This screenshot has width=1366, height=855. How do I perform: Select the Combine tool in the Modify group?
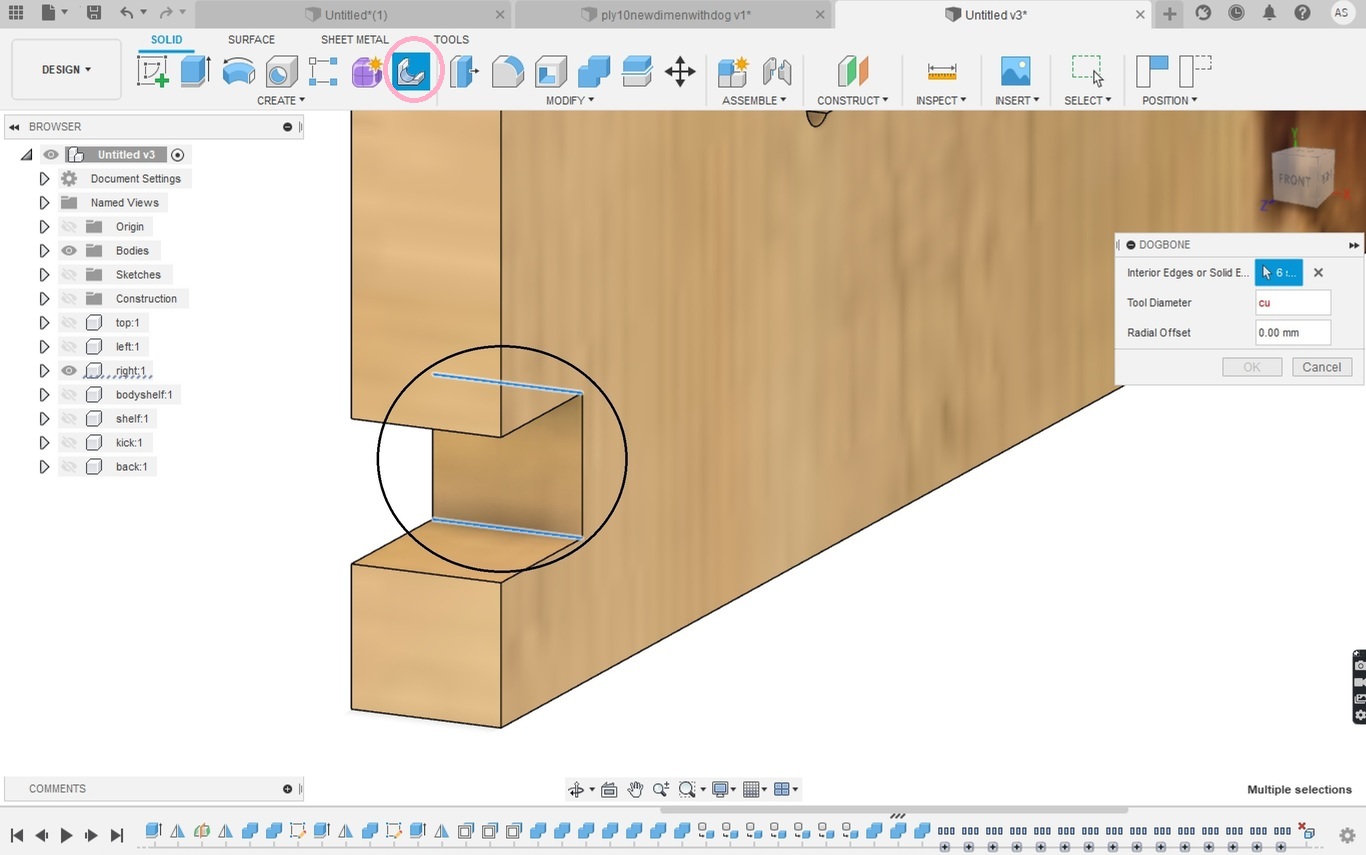(x=594, y=71)
